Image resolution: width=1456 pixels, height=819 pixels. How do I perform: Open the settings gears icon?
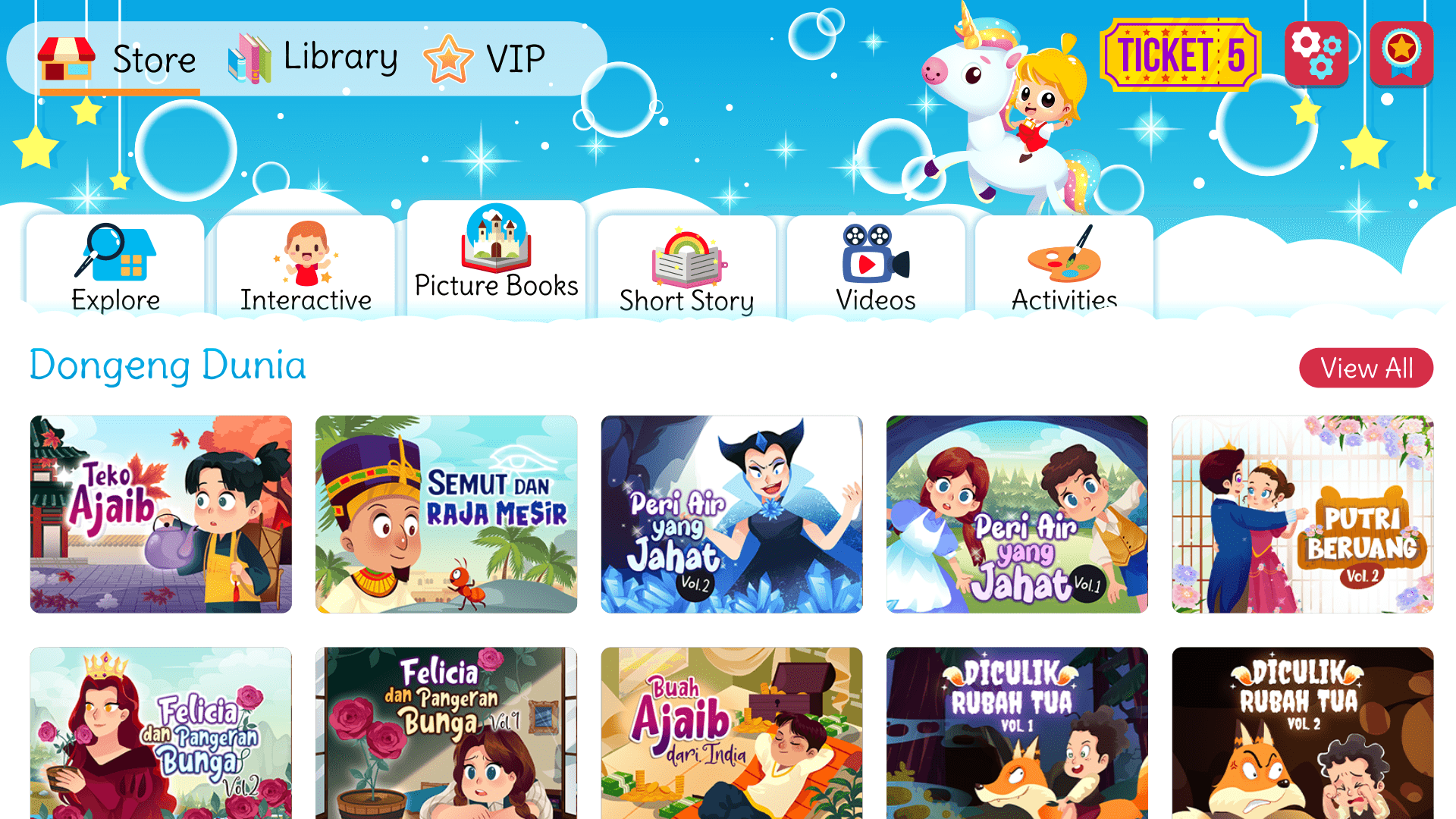pyautogui.click(x=1316, y=55)
